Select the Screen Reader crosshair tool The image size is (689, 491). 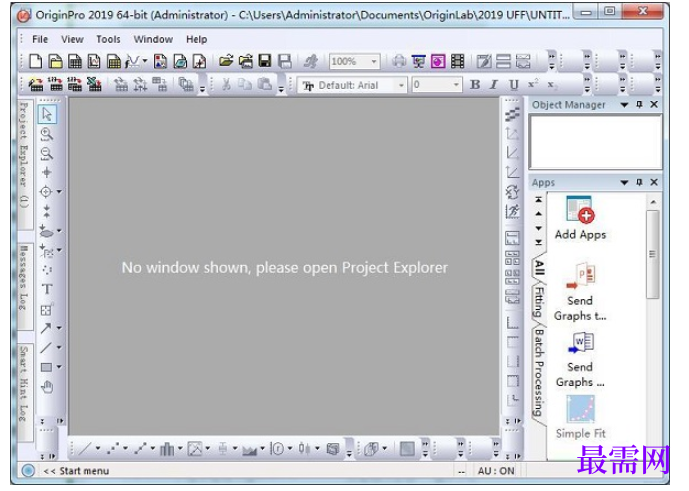(x=47, y=172)
